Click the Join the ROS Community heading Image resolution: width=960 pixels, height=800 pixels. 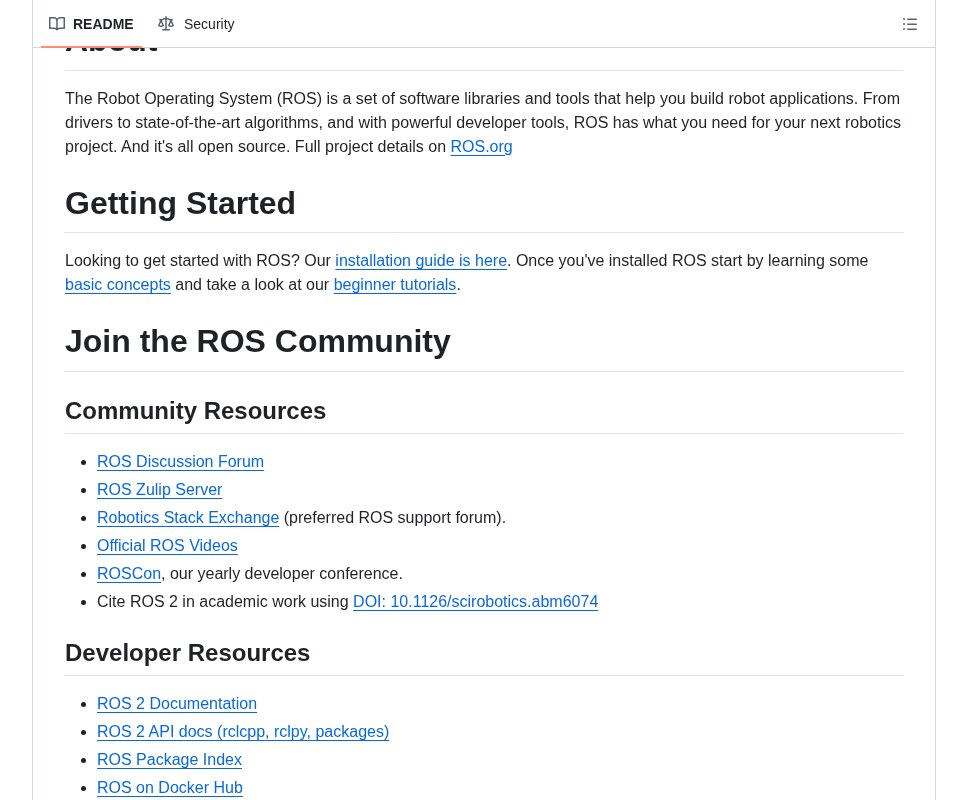pyautogui.click(x=258, y=342)
